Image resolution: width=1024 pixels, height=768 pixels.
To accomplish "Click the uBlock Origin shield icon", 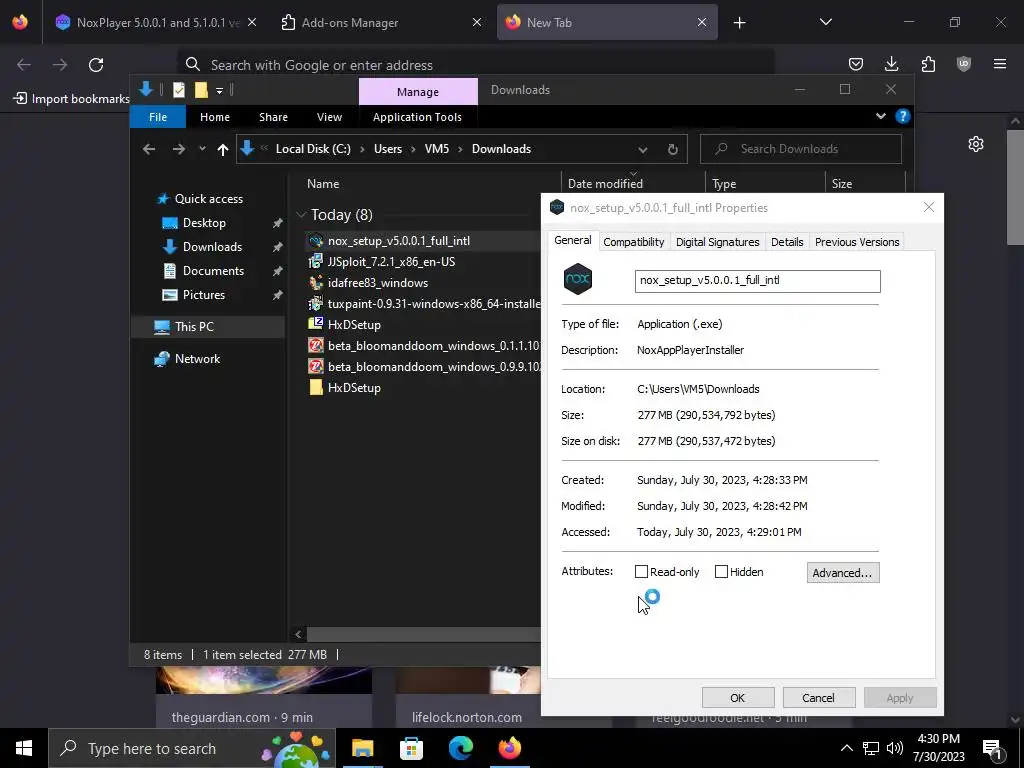I will coord(964,64).
